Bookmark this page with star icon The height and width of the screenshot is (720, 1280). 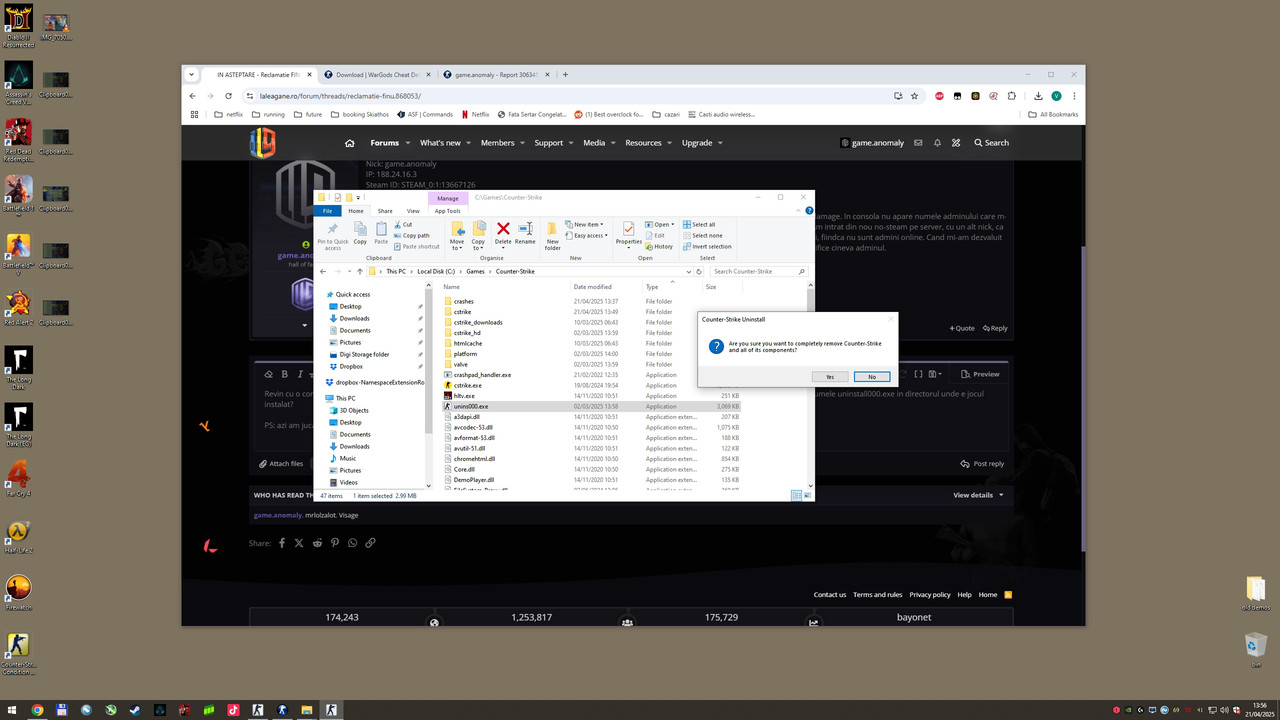(x=914, y=96)
